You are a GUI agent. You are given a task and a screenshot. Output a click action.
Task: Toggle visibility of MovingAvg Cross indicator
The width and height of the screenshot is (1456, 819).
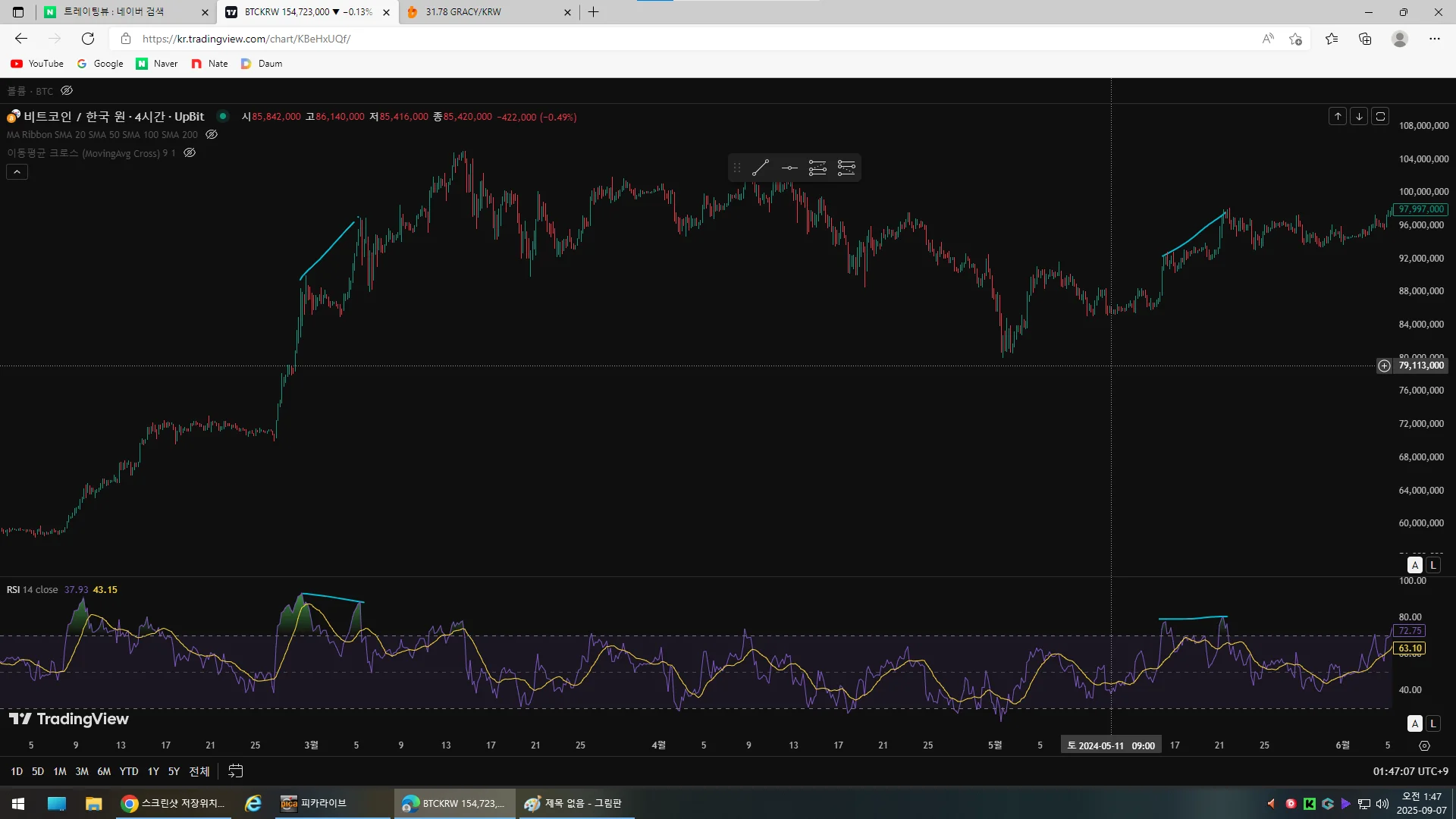(190, 152)
